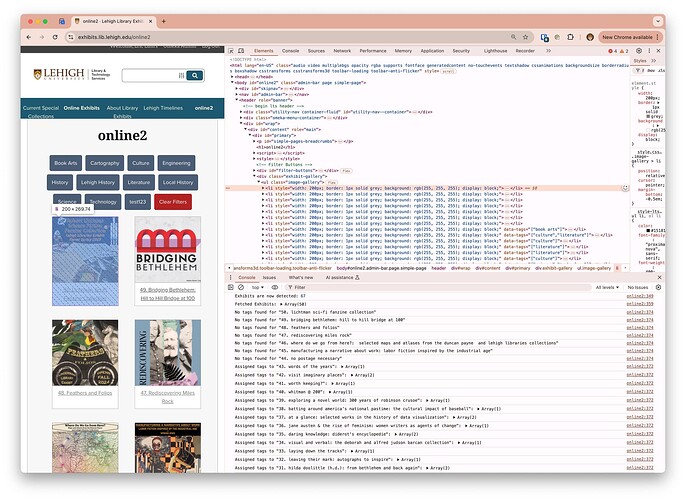
Task: Open the Bridging Bethlehem exhibit link
Action: (x=168, y=294)
